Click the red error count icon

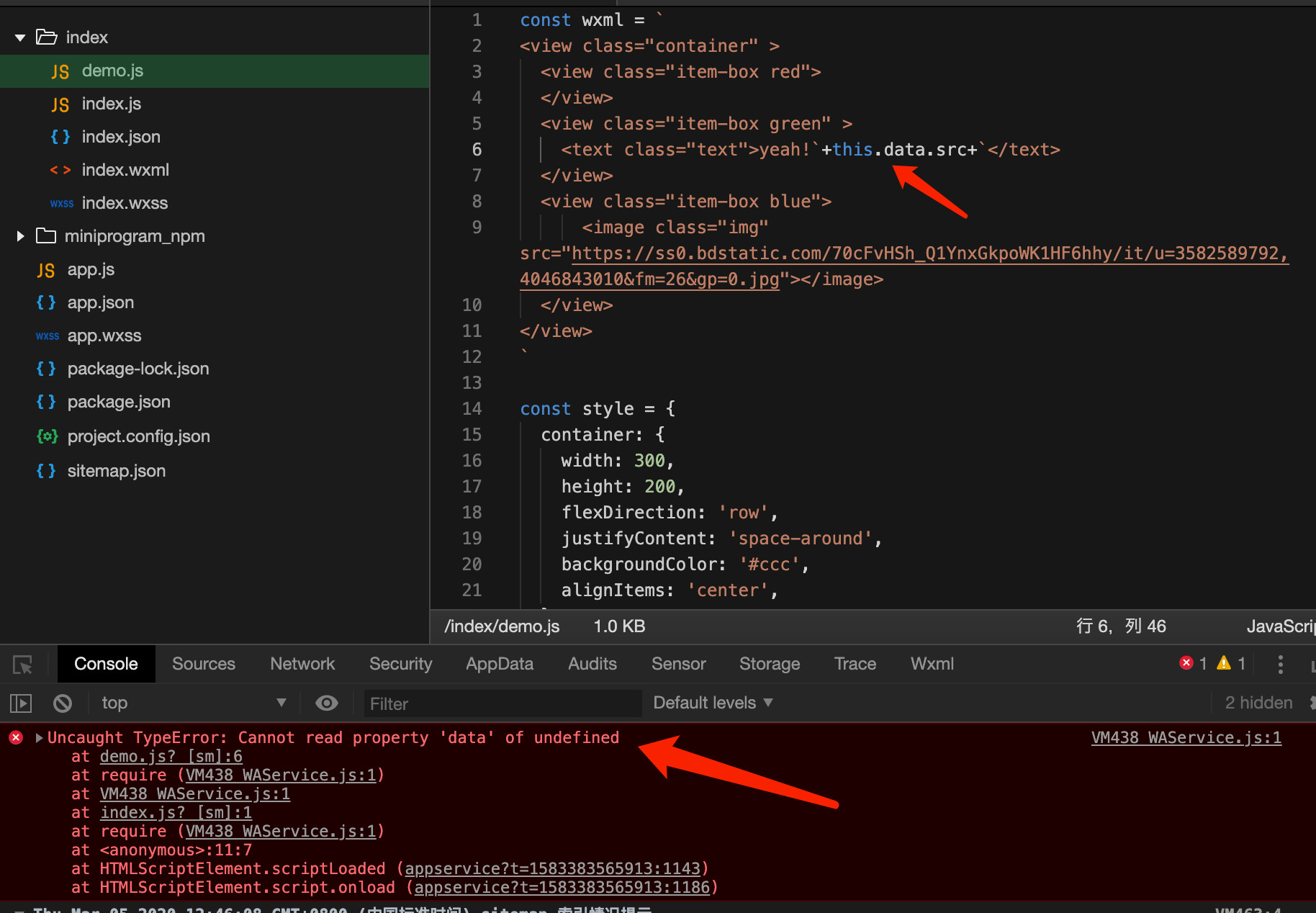coord(1186,663)
